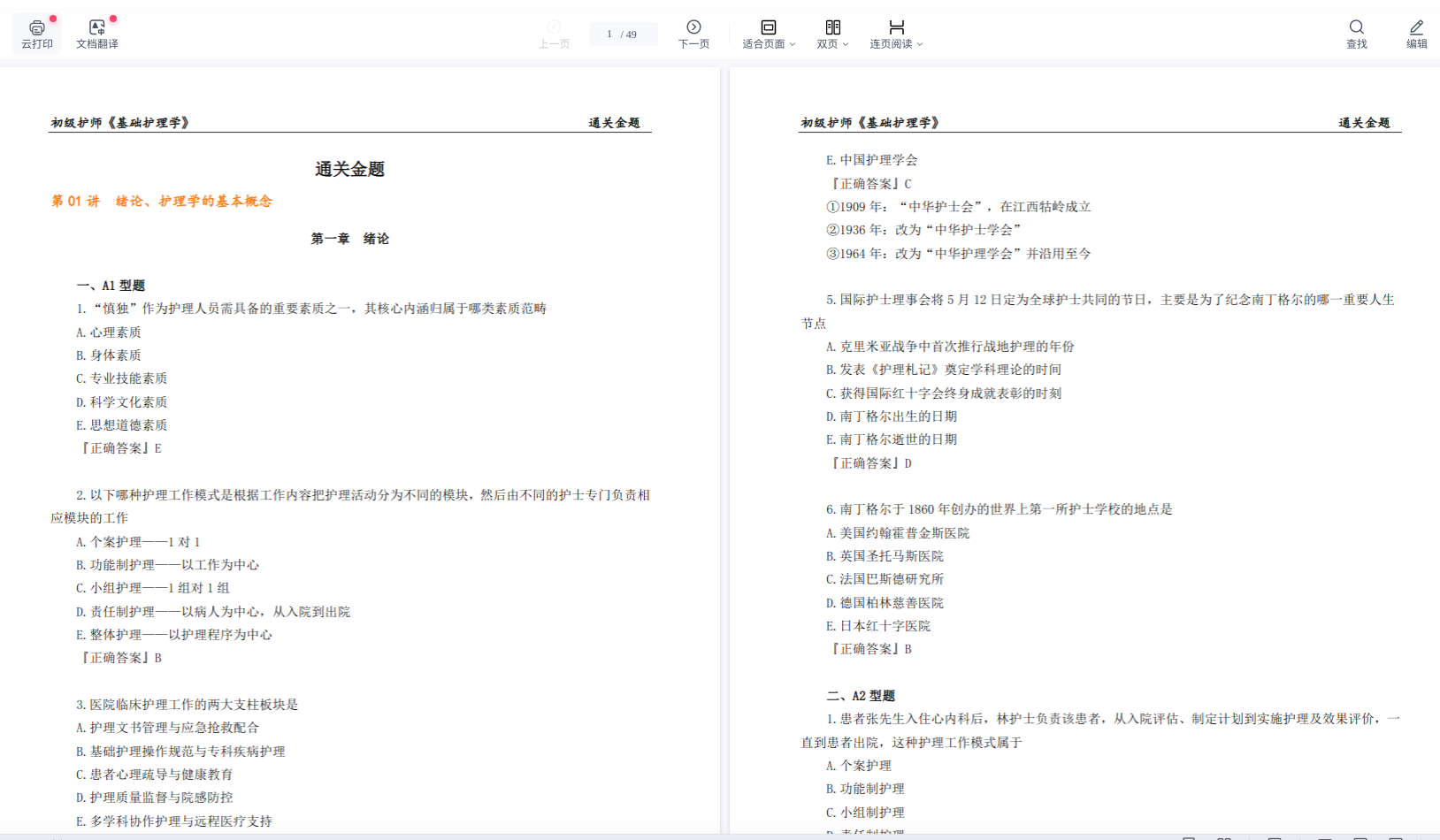Viewport: 1440px width, 840px height.
Task: Click the 二、A2 型题 section heading
Action: pyautogui.click(x=861, y=696)
